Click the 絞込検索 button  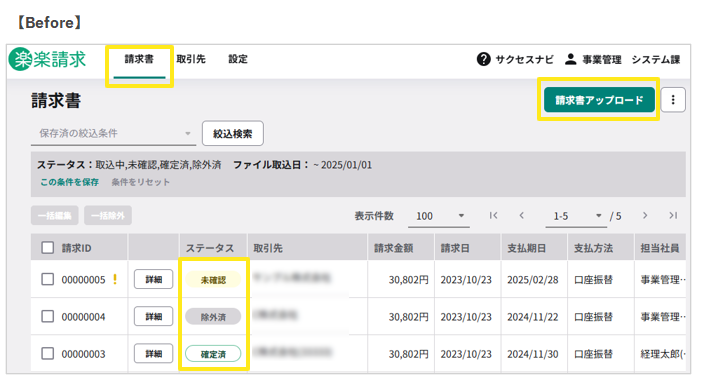(x=233, y=133)
